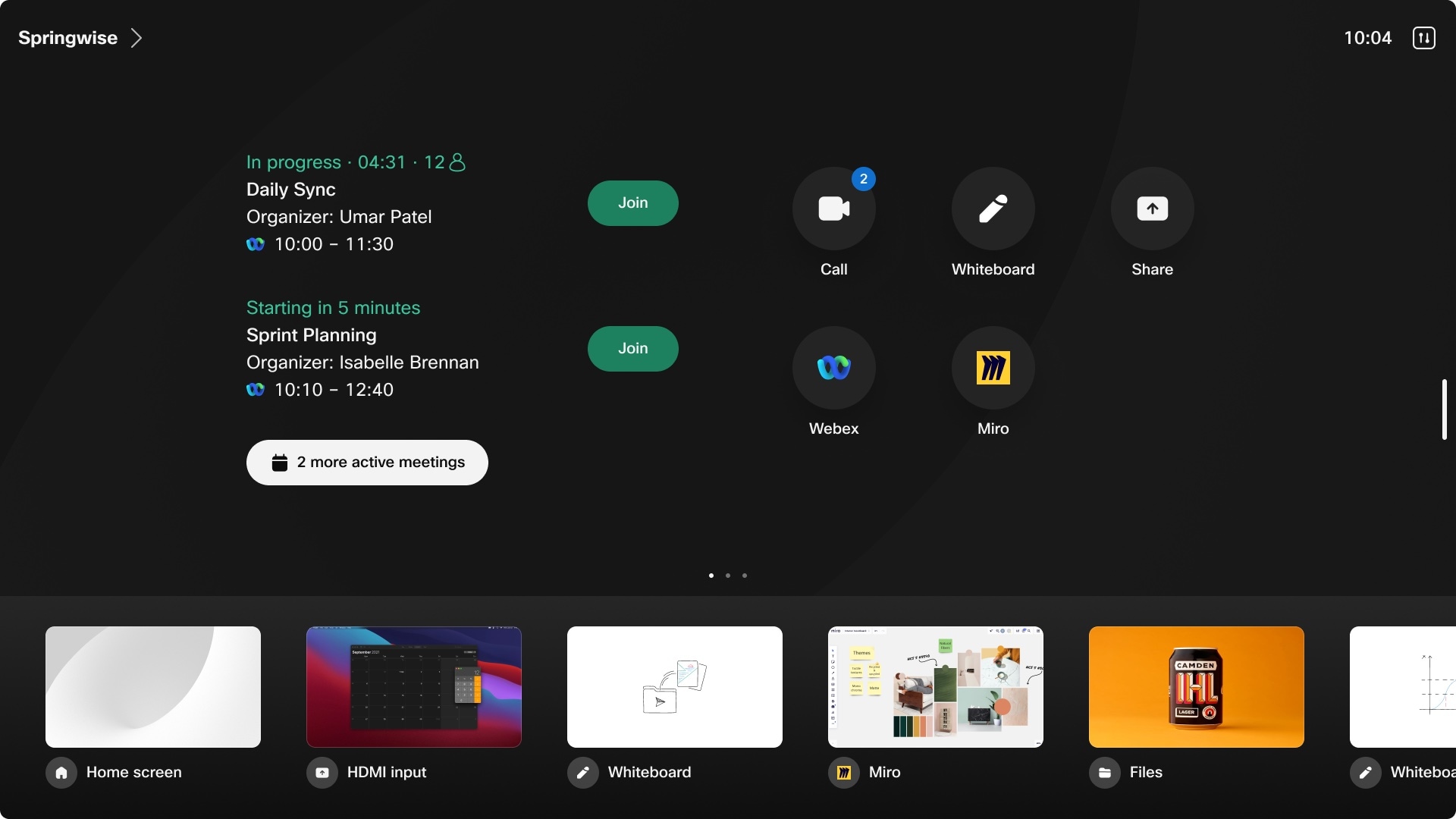Click the Files folder icon

[1105, 773]
